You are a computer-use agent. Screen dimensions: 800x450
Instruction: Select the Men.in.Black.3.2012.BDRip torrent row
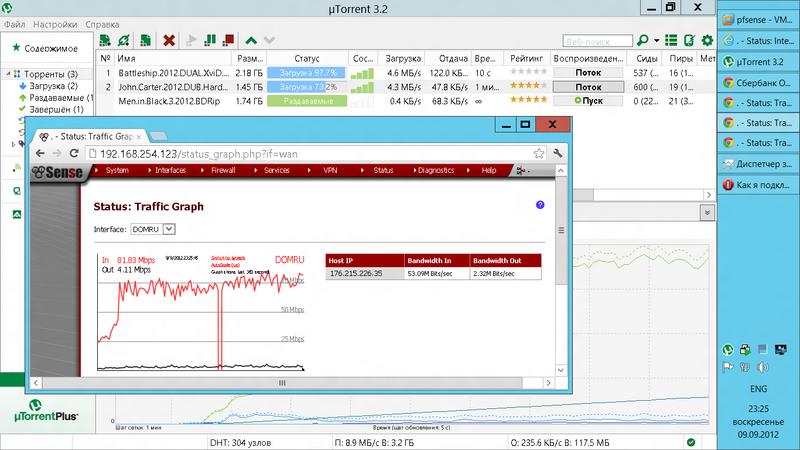click(x=404, y=101)
